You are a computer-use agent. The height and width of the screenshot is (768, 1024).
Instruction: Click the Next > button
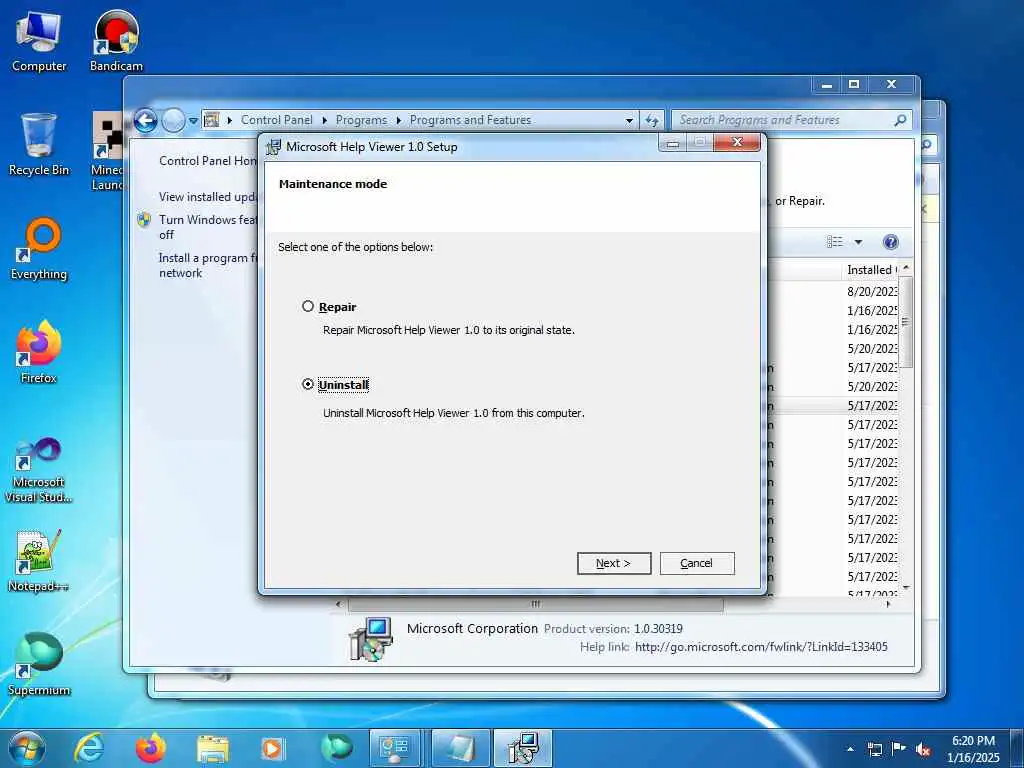coord(614,563)
